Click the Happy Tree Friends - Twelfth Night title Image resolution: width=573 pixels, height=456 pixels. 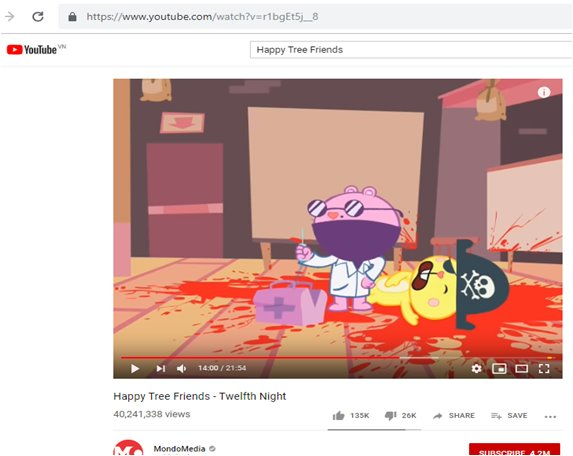click(x=200, y=396)
